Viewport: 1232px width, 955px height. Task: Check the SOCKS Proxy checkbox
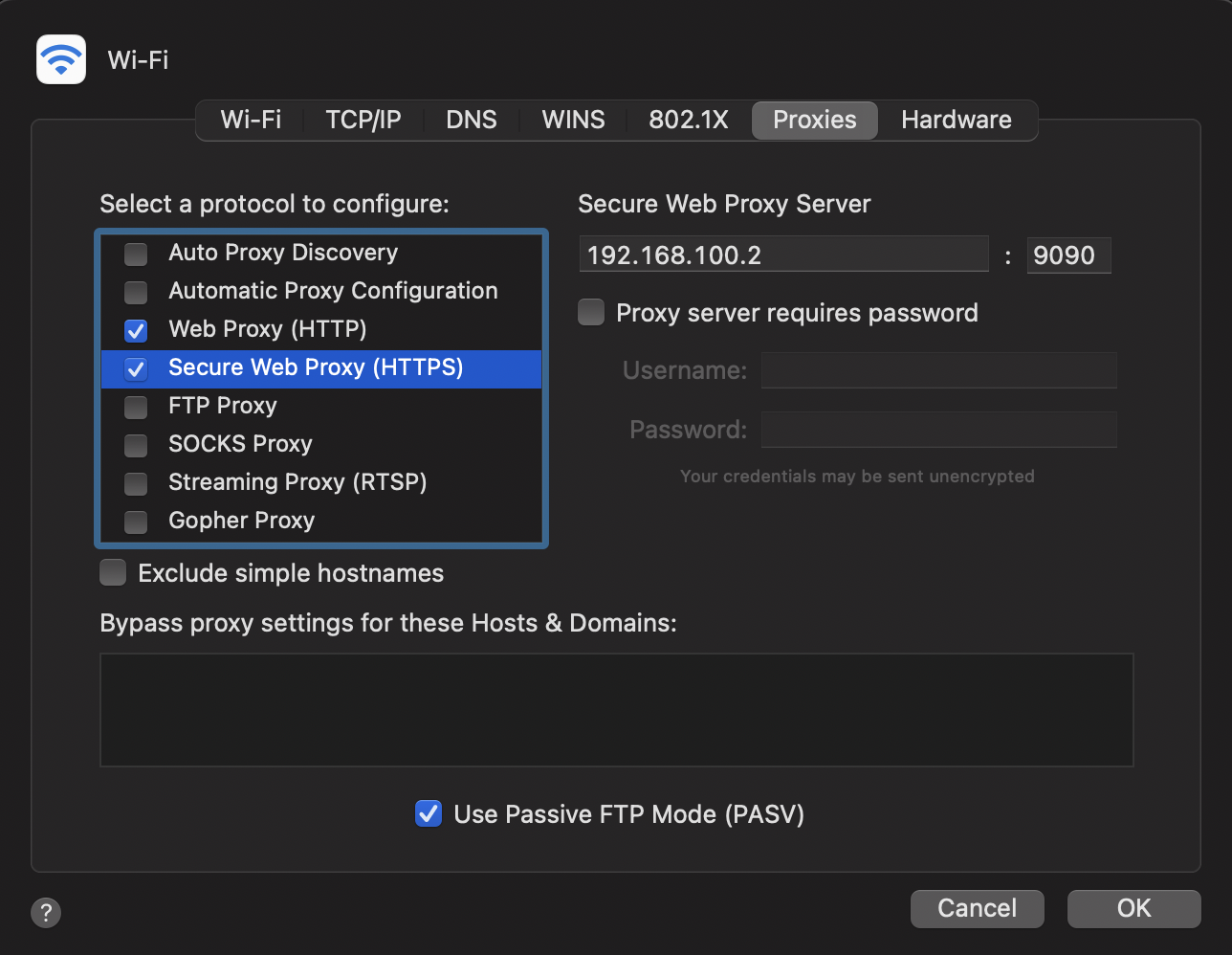tap(136, 445)
